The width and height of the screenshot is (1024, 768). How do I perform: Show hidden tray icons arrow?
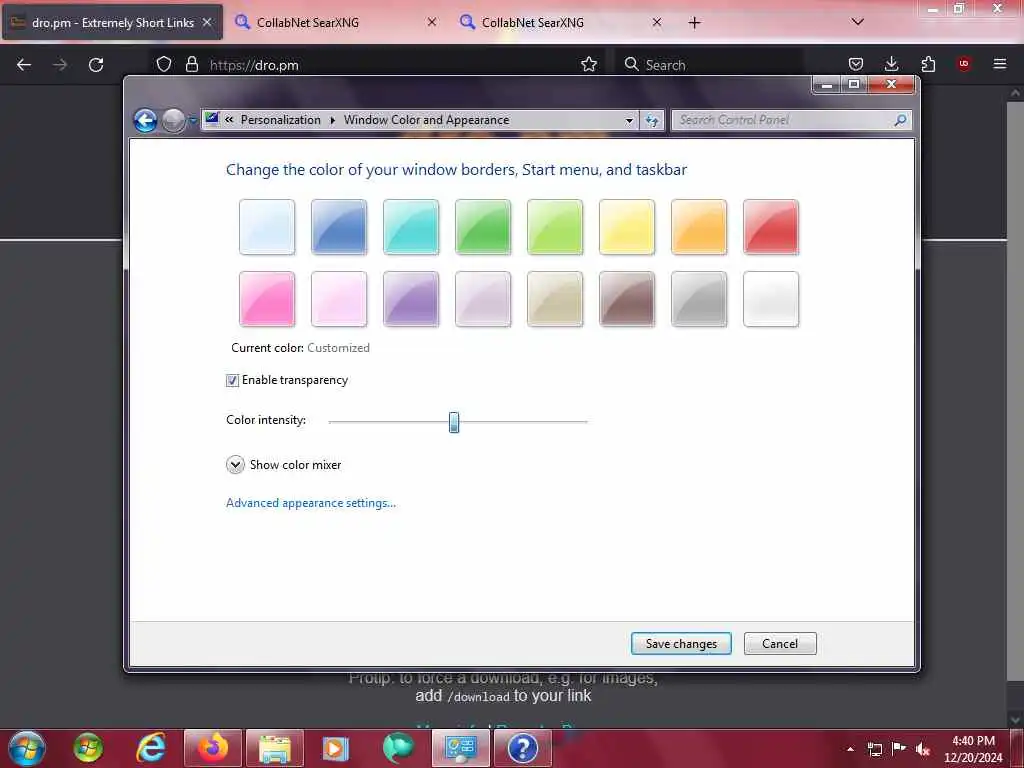(850, 749)
